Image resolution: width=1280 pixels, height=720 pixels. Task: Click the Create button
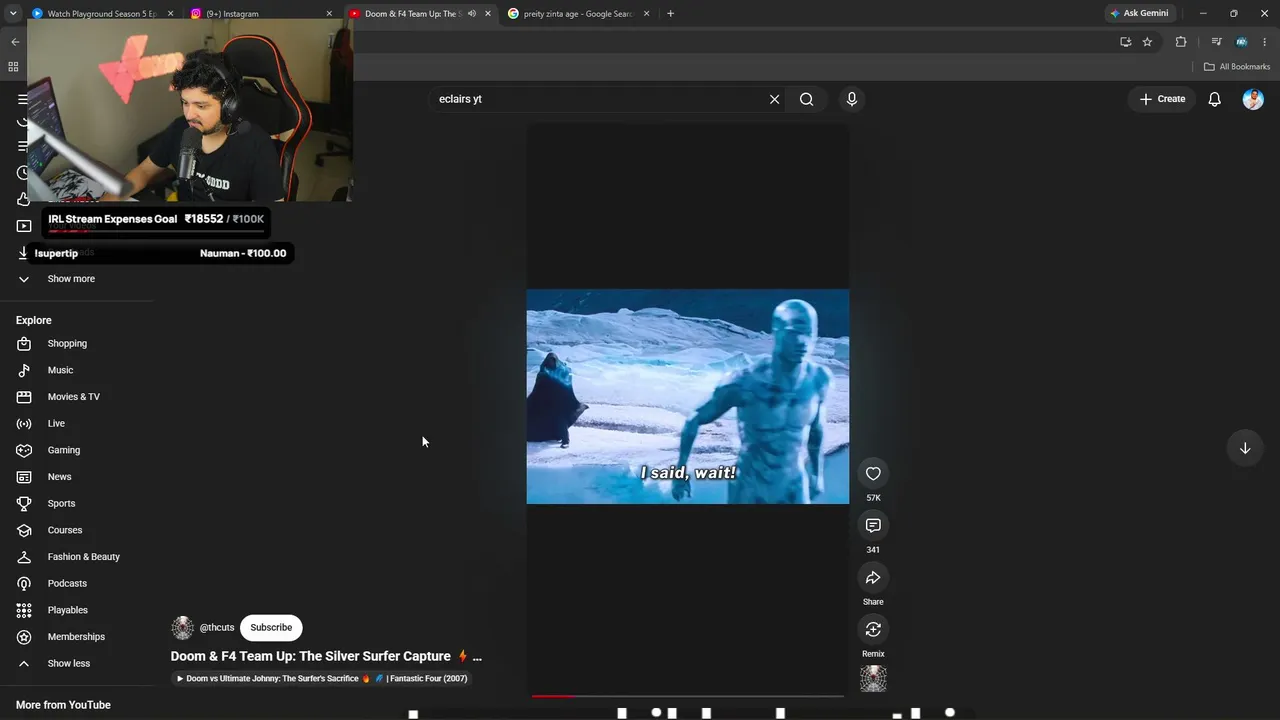pos(1162,99)
